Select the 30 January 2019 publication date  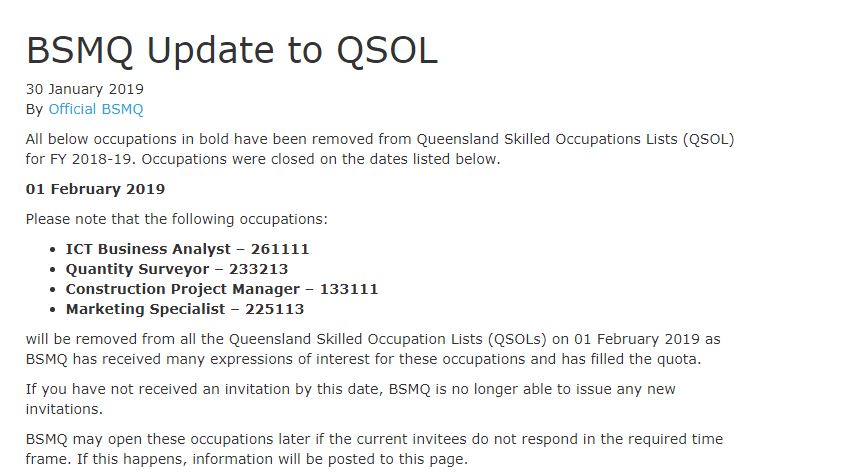point(84,89)
